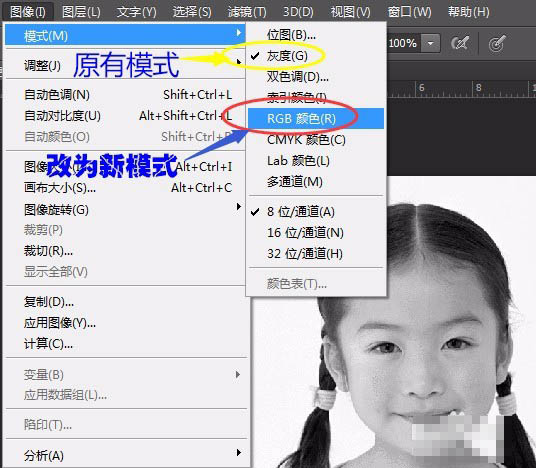
Task: Toggle the airbrush pressure icon in options bar
Action: [x=459, y=43]
